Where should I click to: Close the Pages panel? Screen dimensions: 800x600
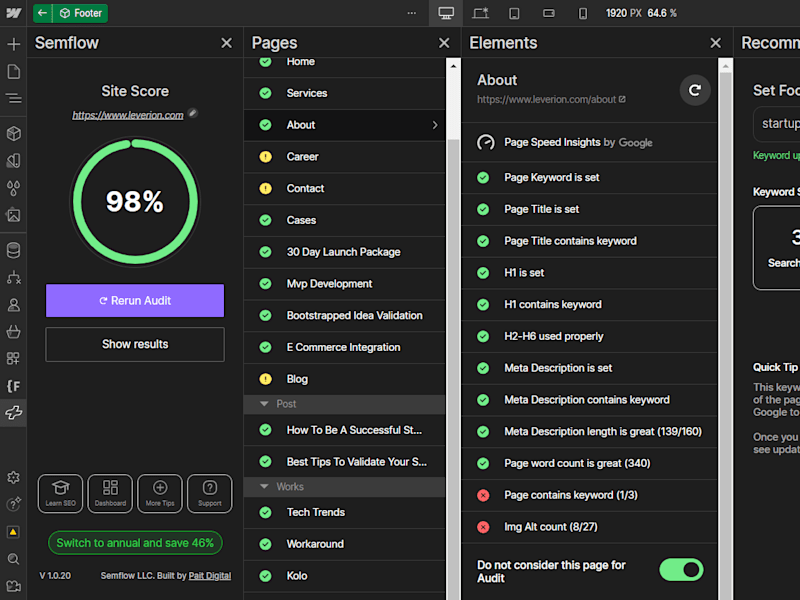point(444,43)
